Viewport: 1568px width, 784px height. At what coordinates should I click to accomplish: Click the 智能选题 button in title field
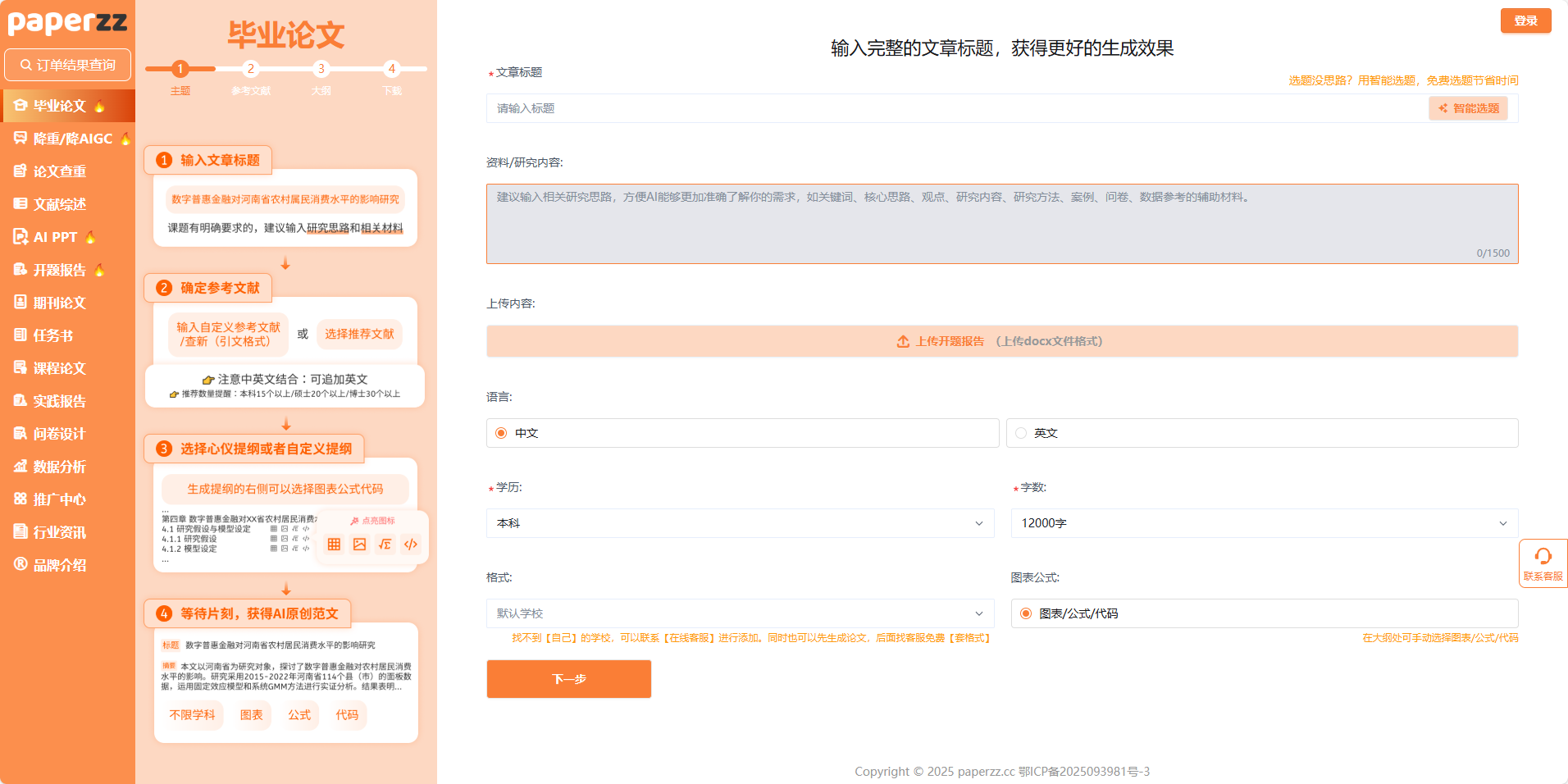pyautogui.click(x=1468, y=108)
